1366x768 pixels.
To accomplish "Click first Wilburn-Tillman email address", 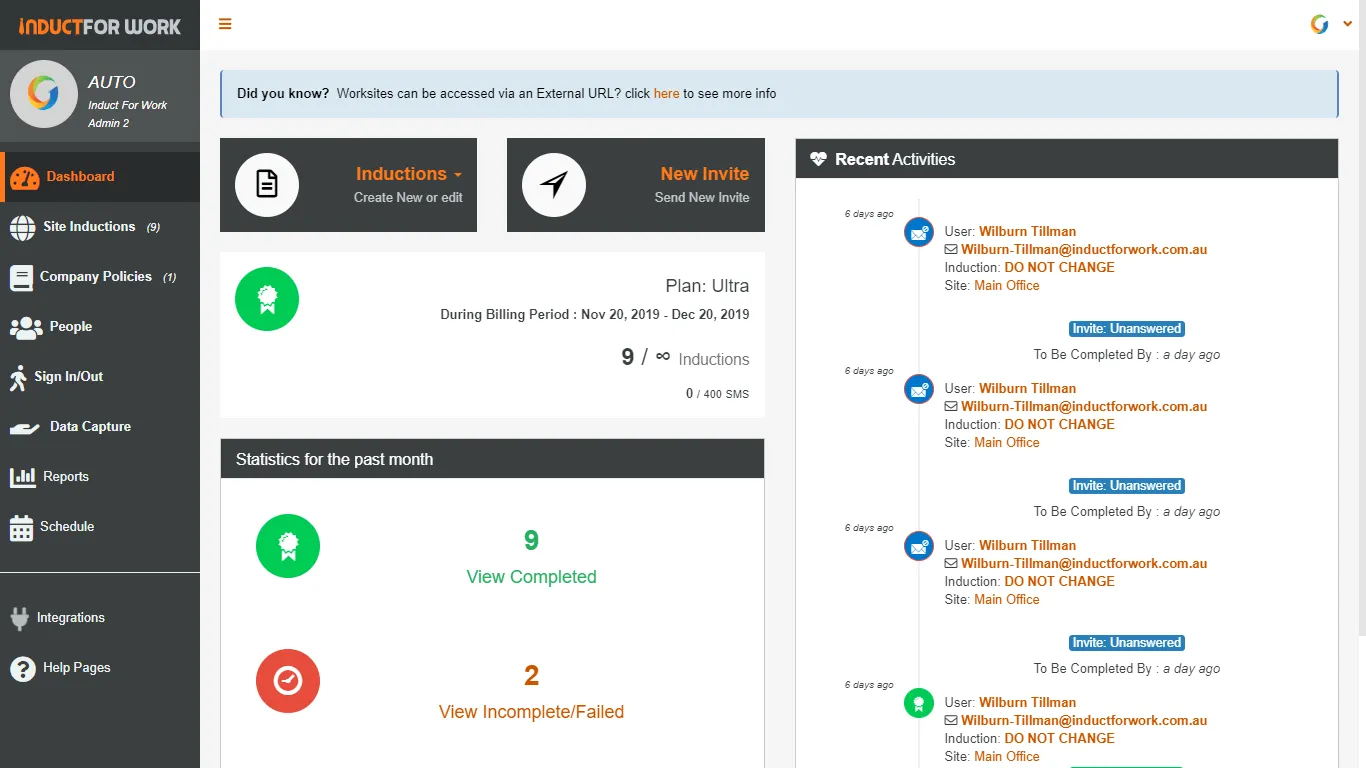I will tap(1084, 250).
